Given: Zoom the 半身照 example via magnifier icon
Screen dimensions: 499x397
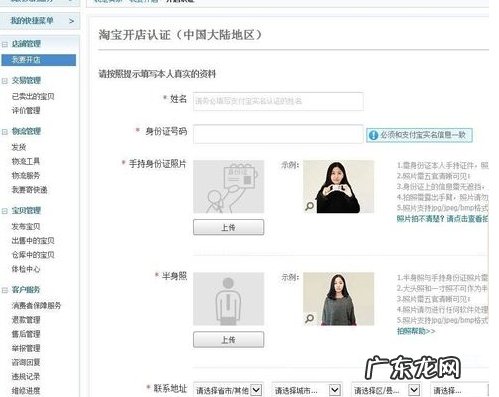Looking at the screenshot, I should (x=310, y=318).
